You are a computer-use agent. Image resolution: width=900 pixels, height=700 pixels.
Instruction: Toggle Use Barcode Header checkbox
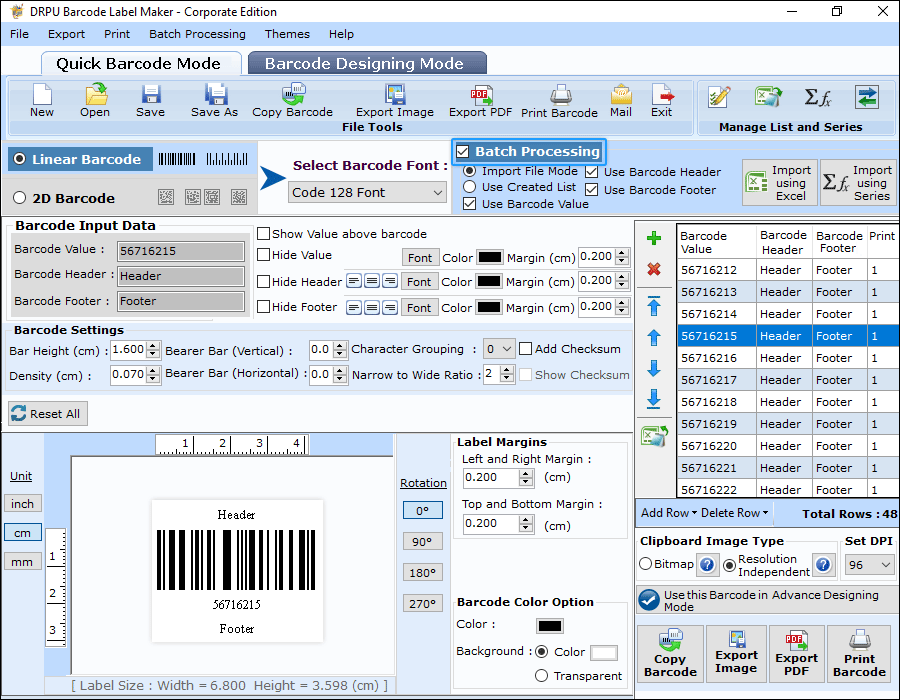[x=592, y=172]
